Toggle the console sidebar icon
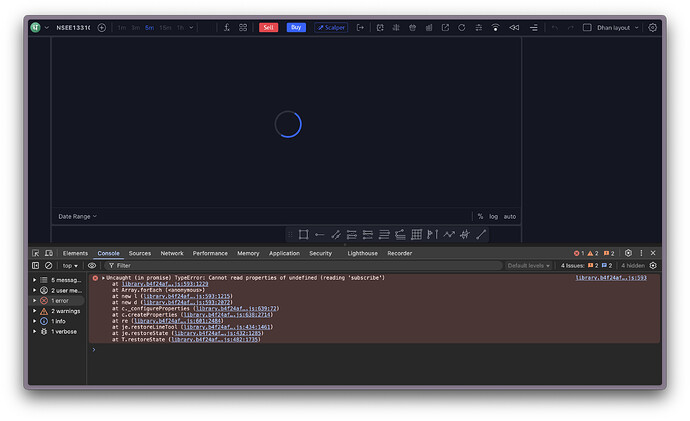This screenshot has height=421, width=690. (36, 265)
